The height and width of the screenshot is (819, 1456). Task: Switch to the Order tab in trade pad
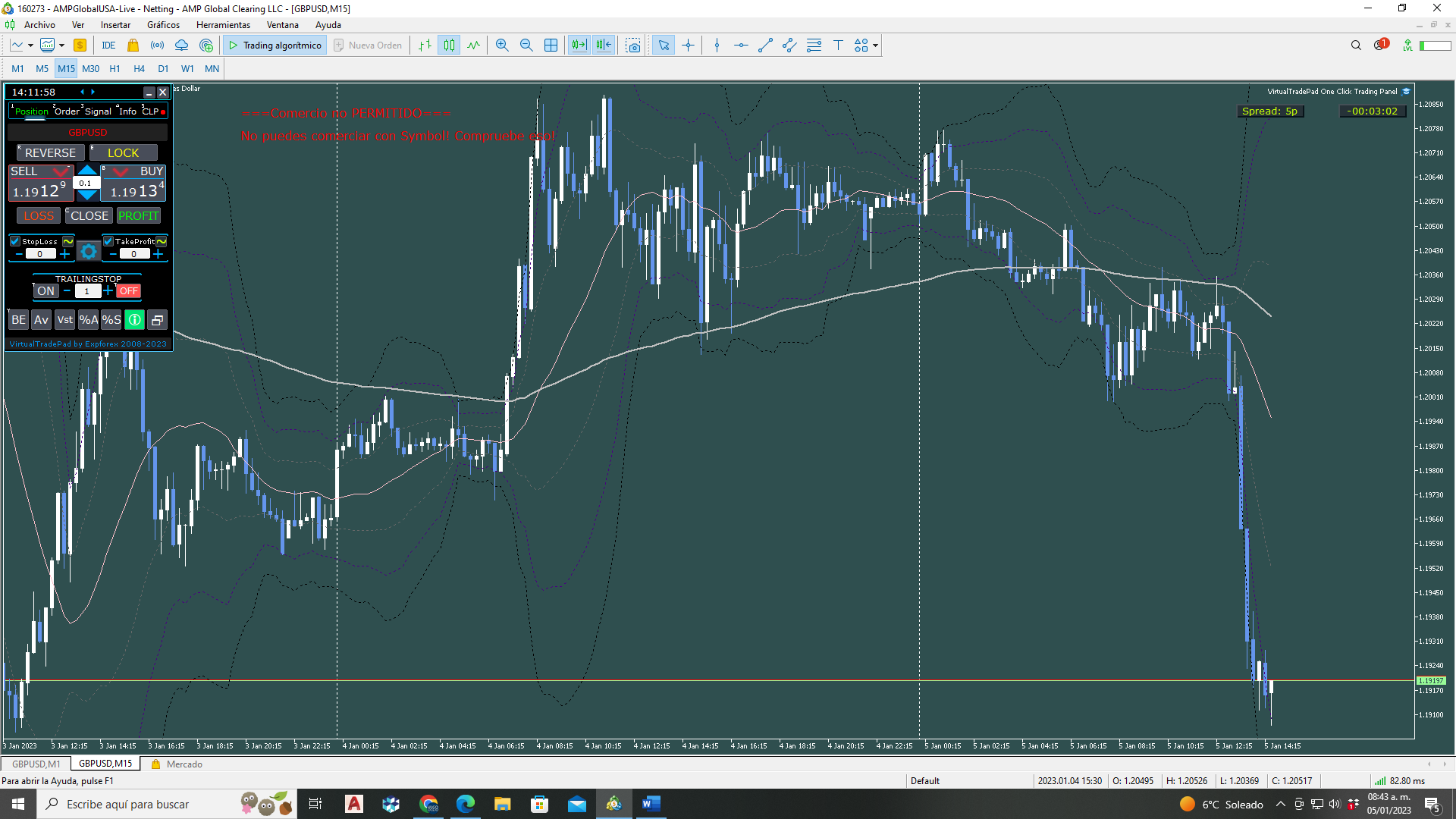[67, 111]
